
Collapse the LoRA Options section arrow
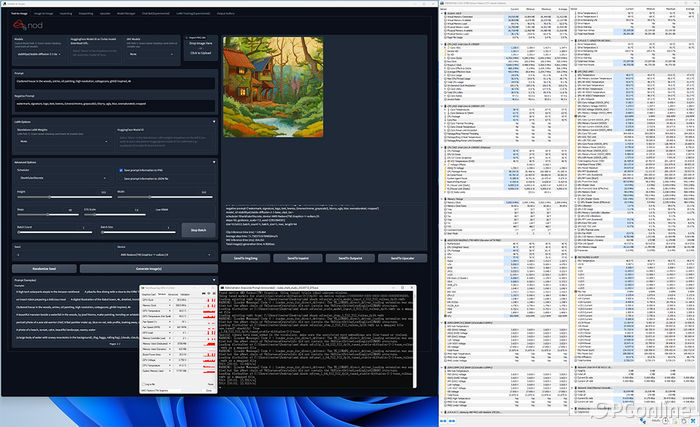216,122
